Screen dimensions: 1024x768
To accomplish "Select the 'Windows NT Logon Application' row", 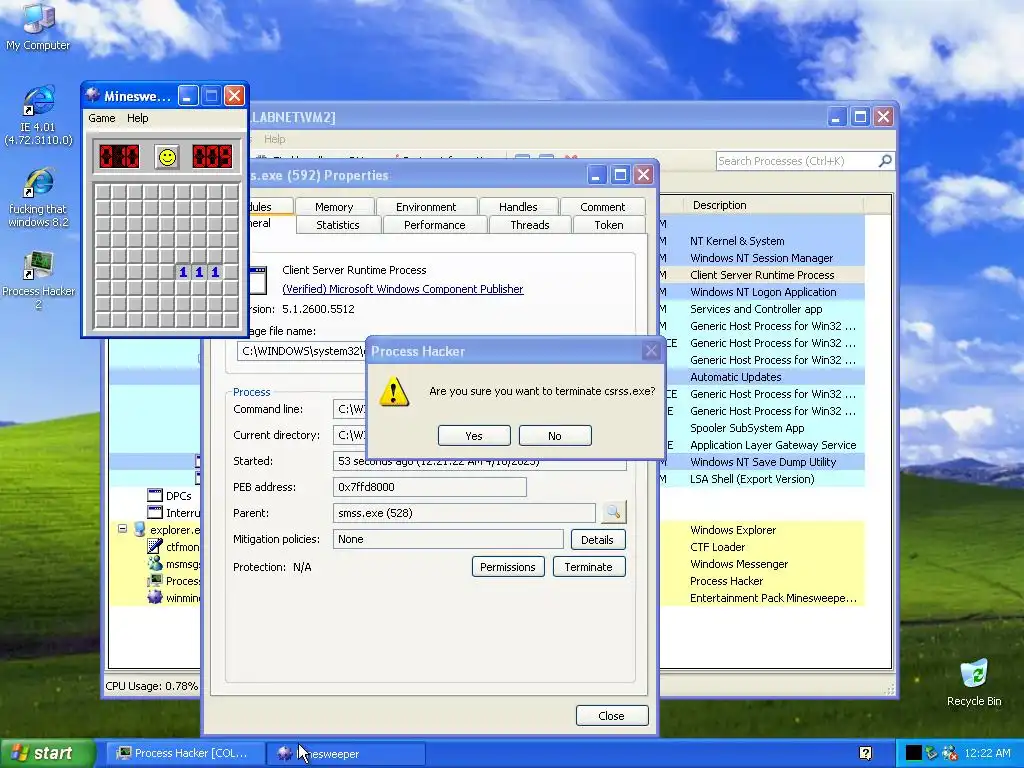I will pos(761,292).
